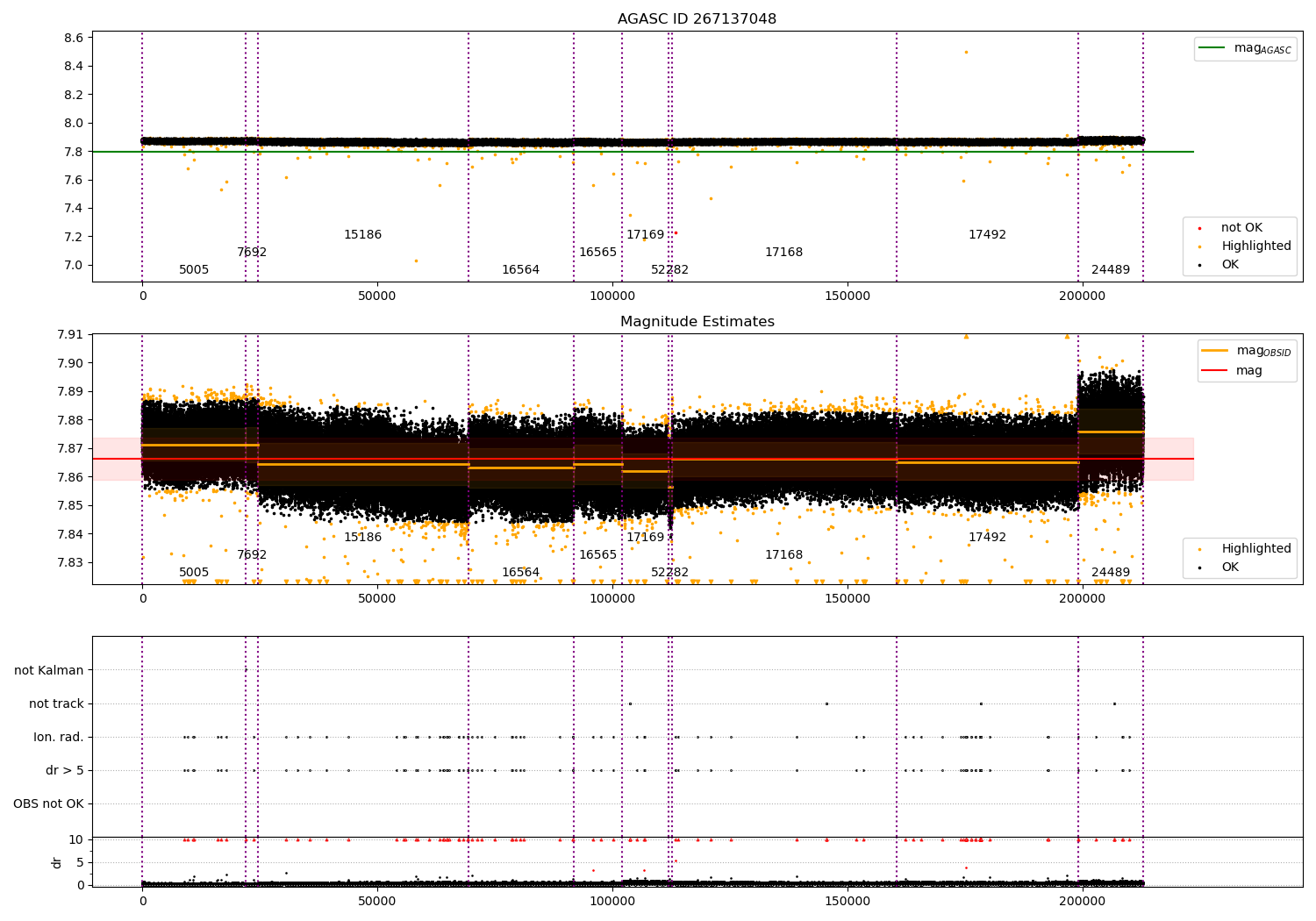Image resolution: width=1316 pixels, height=921 pixels.
Task: Click obsid label 17492 in top plot
Action: [987, 235]
